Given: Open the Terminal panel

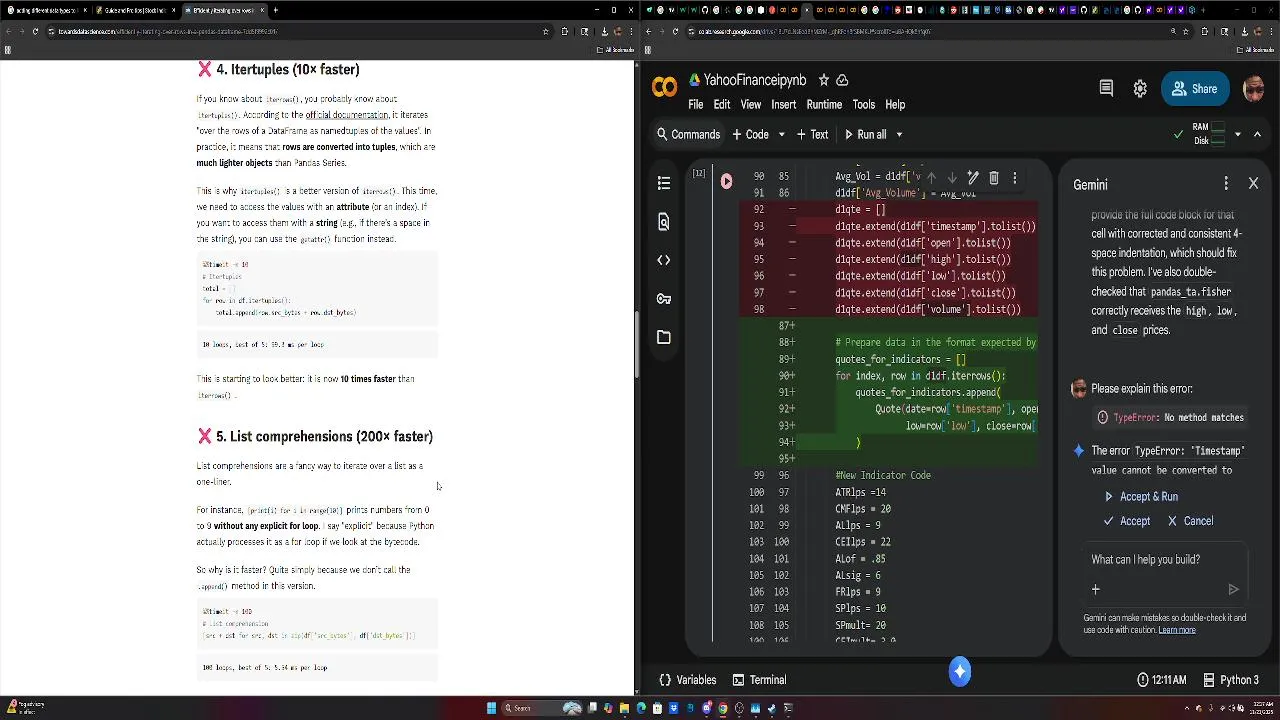Looking at the screenshot, I should point(759,680).
